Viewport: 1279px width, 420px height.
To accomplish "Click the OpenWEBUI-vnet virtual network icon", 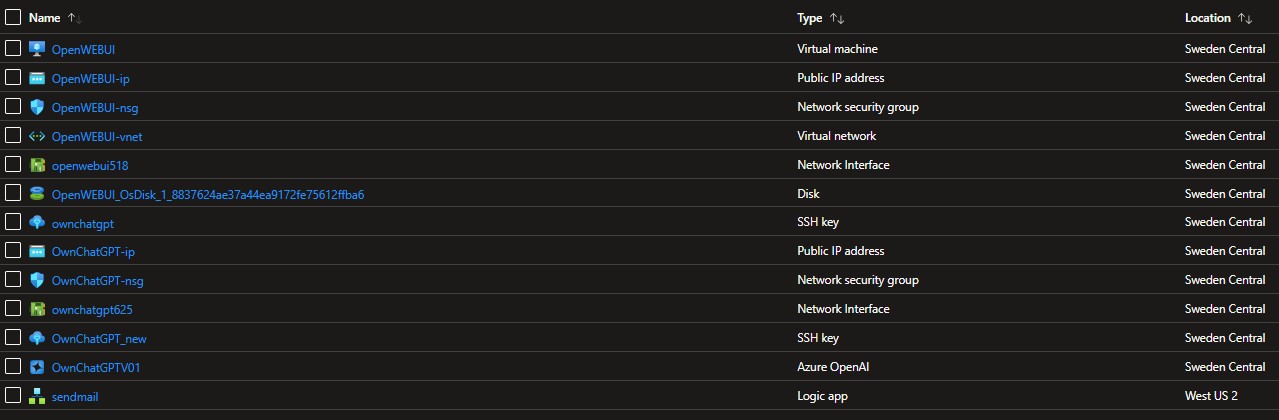I will (x=38, y=136).
